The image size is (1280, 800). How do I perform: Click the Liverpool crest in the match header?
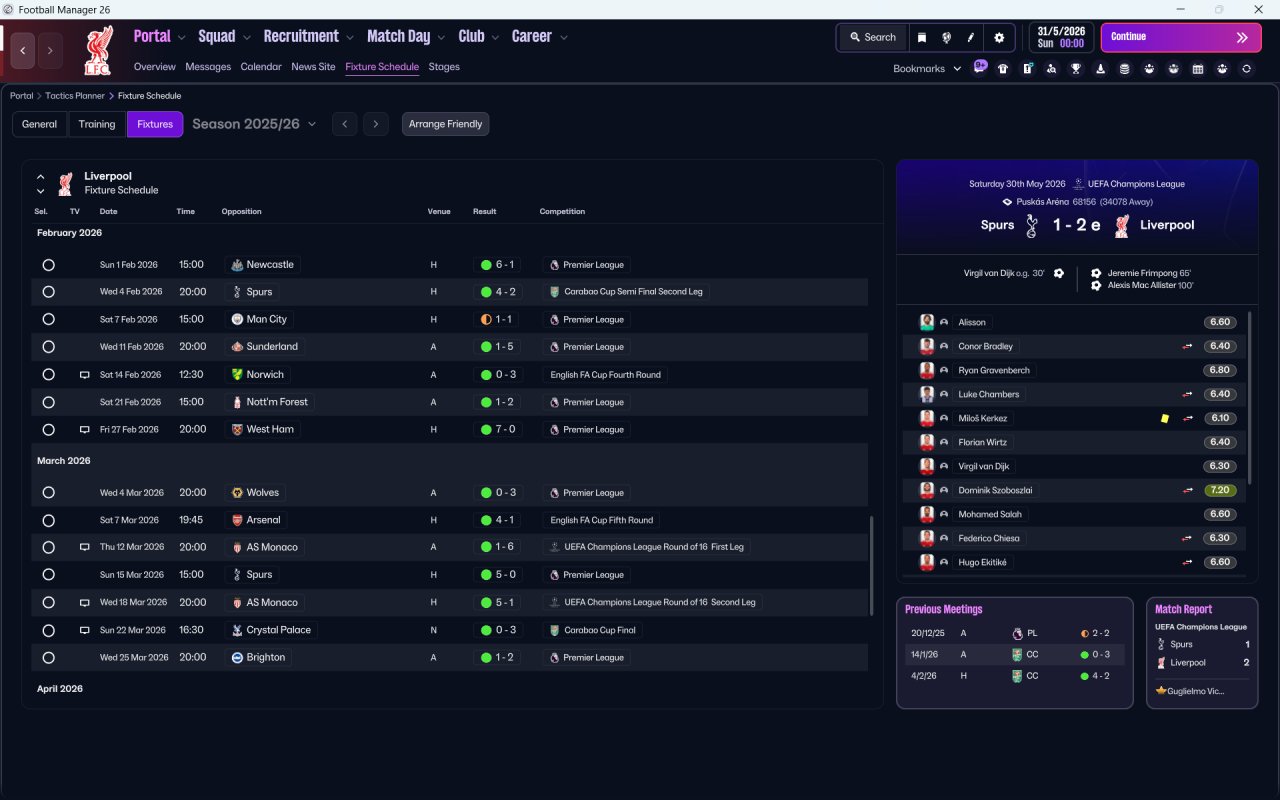tap(1122, 226)
